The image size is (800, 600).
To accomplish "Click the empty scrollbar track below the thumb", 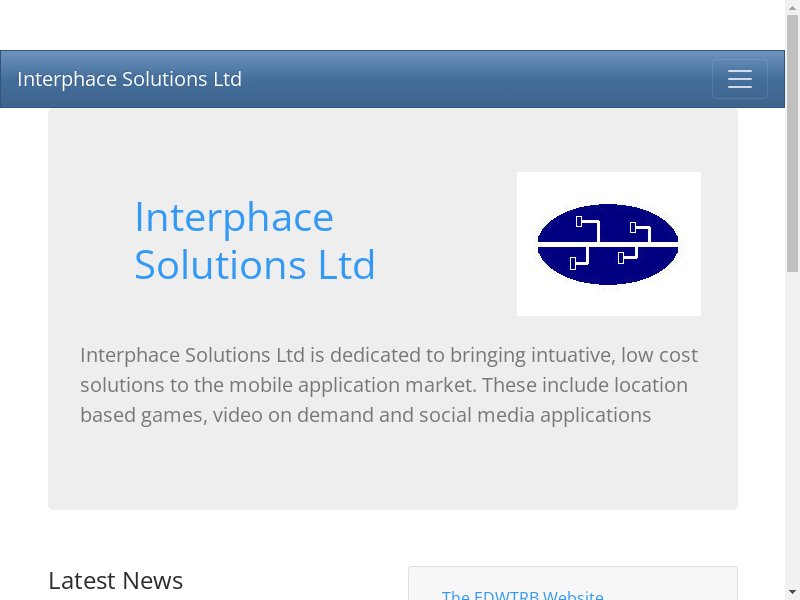I will tap(792, 430).
